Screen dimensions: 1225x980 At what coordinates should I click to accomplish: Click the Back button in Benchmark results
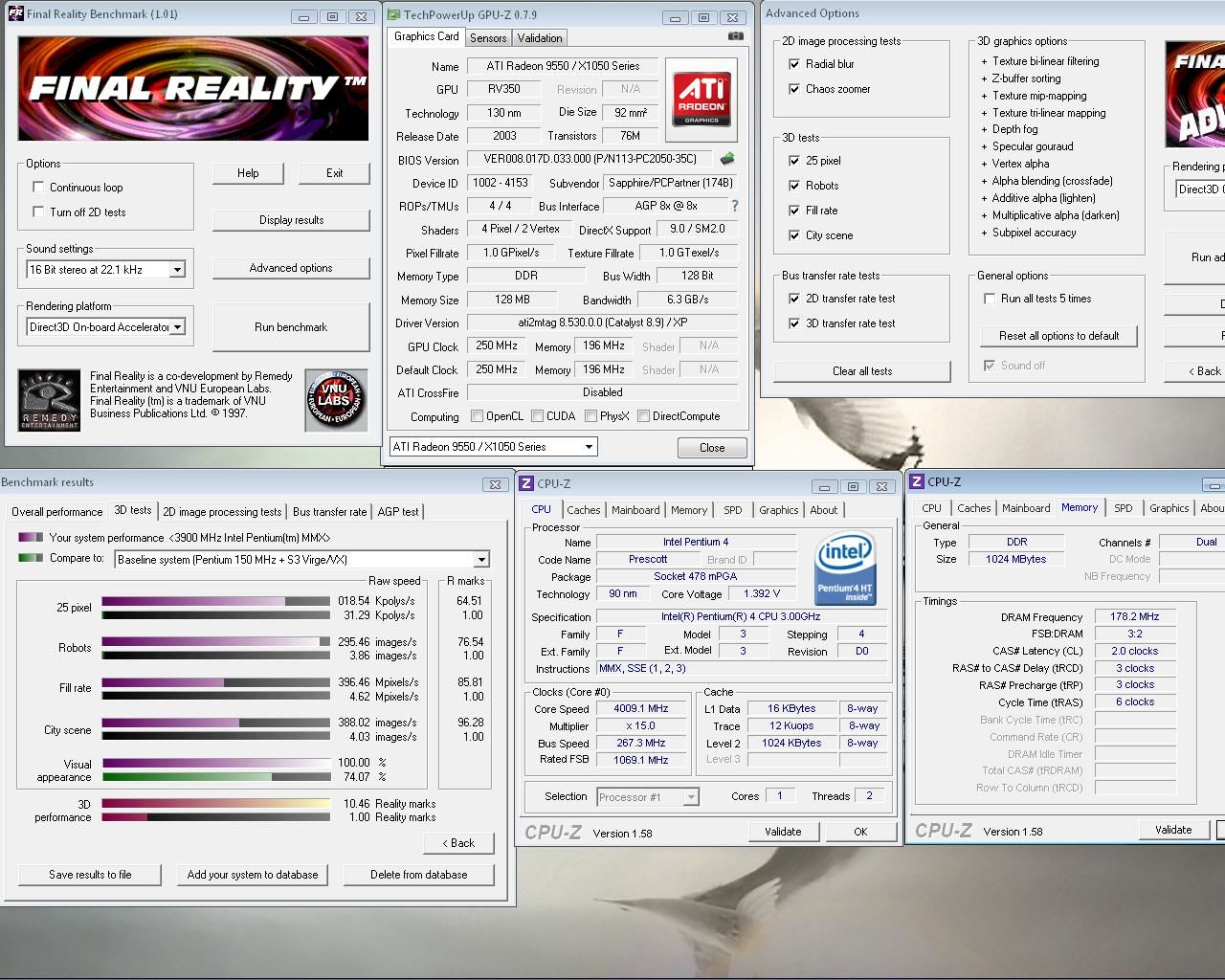pyautogui.click(x=458, y=843)
